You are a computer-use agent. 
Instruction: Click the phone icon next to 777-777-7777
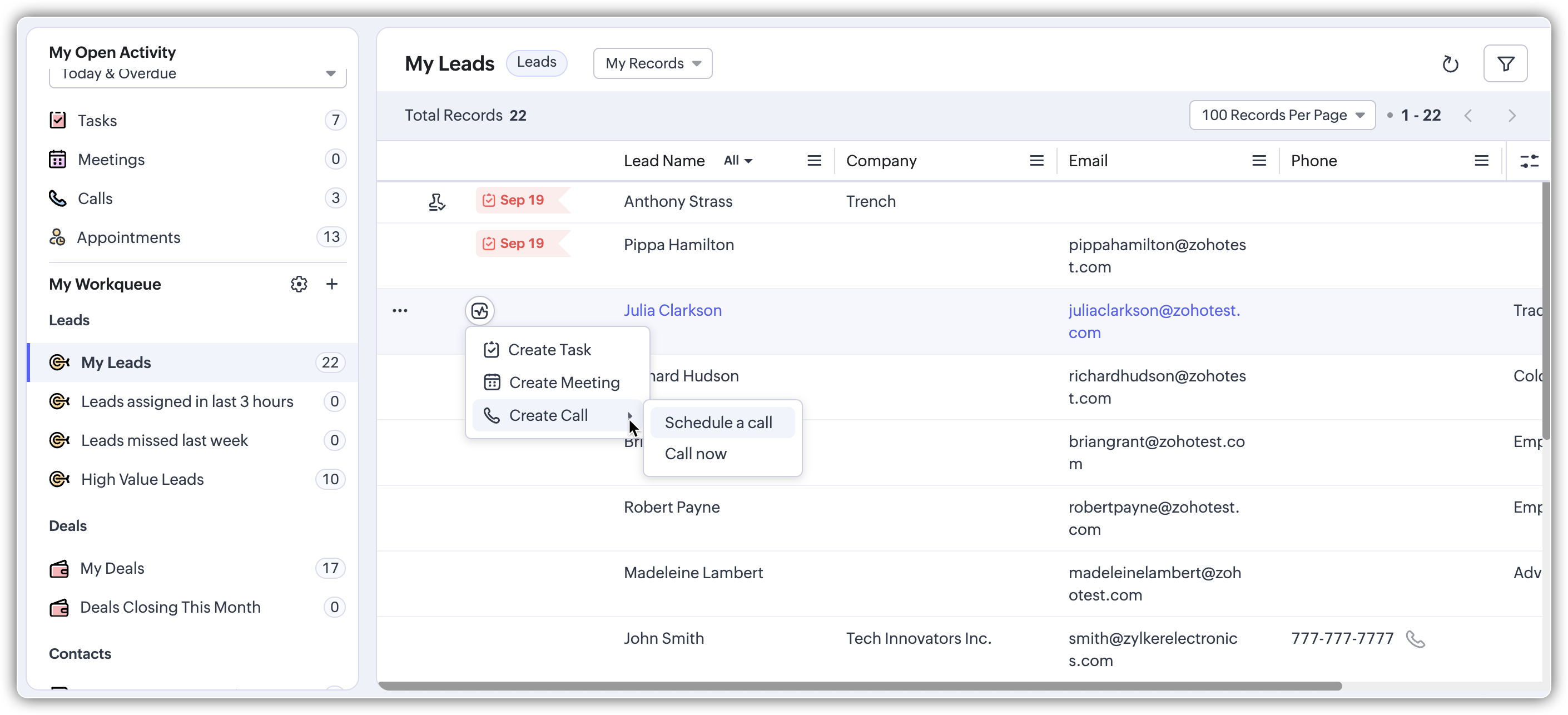point(1416,639)
